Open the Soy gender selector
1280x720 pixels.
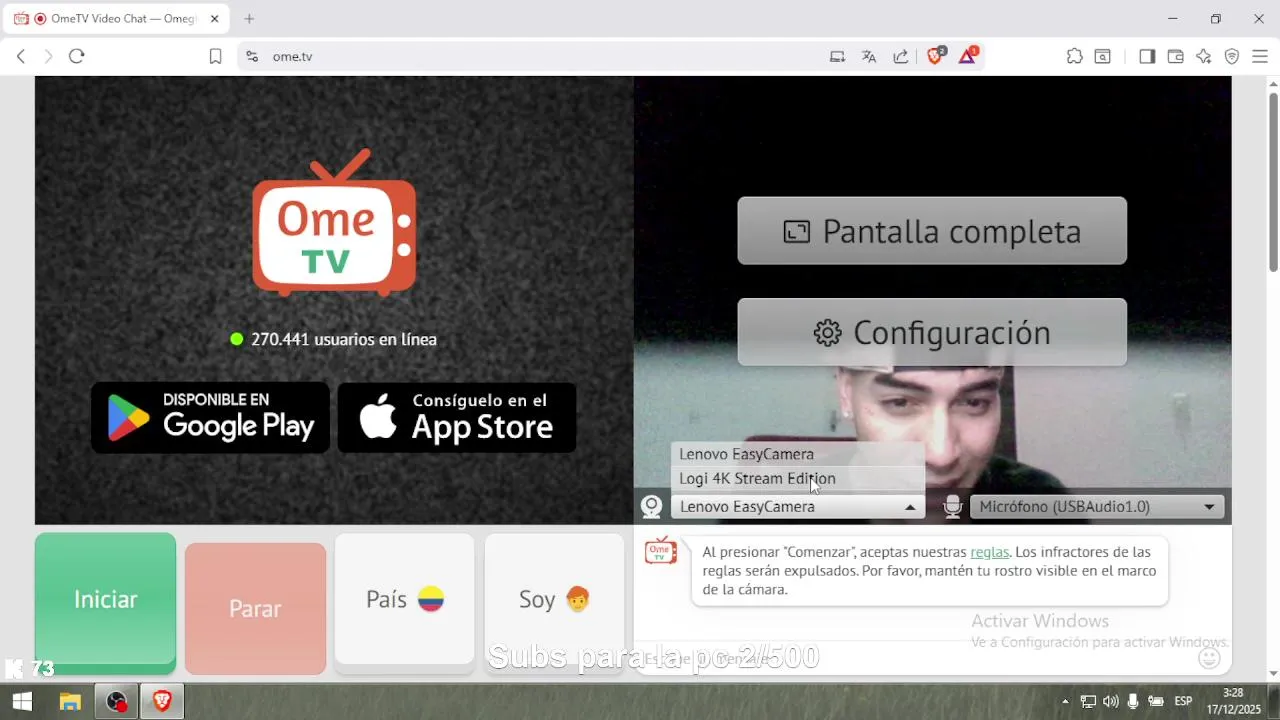tap(554, 599)
